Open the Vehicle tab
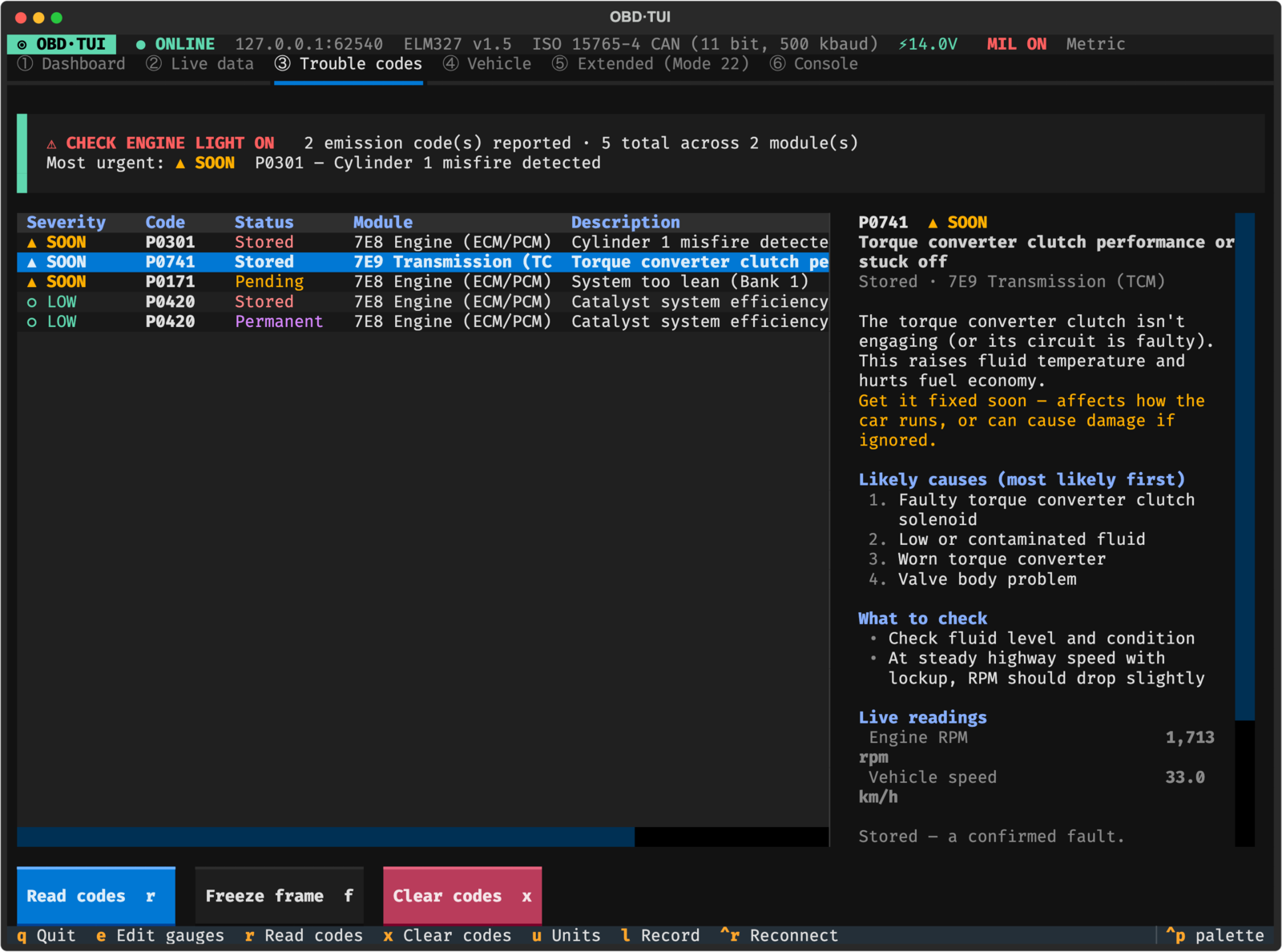 [487, 64]
